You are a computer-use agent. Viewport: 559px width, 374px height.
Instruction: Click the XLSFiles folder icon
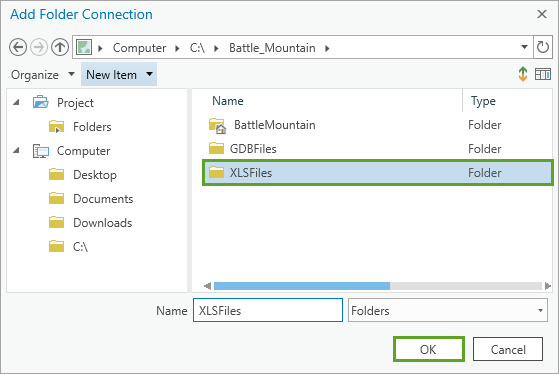click(x=216, y=172)
